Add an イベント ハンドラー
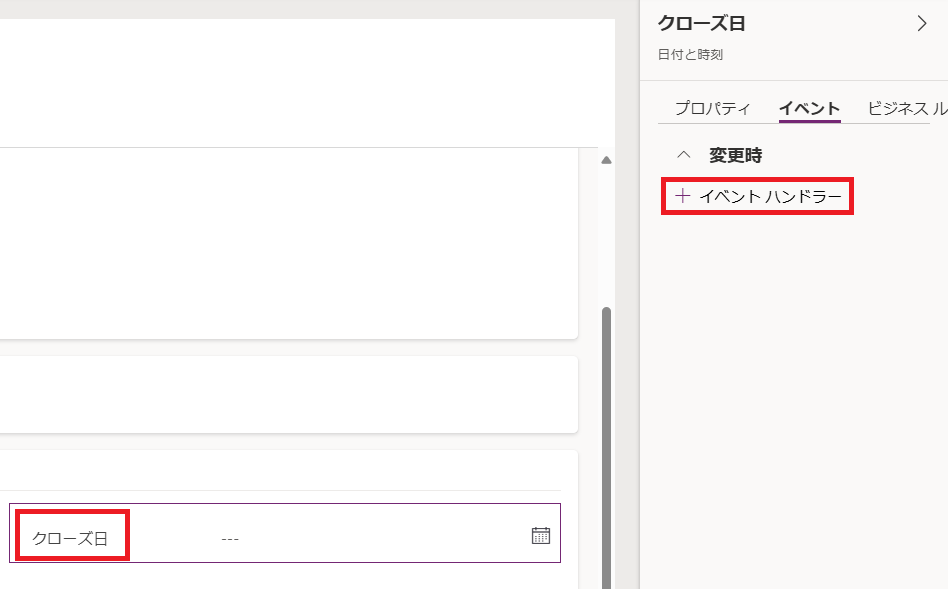The image size is (948, 589). point(758,196)
